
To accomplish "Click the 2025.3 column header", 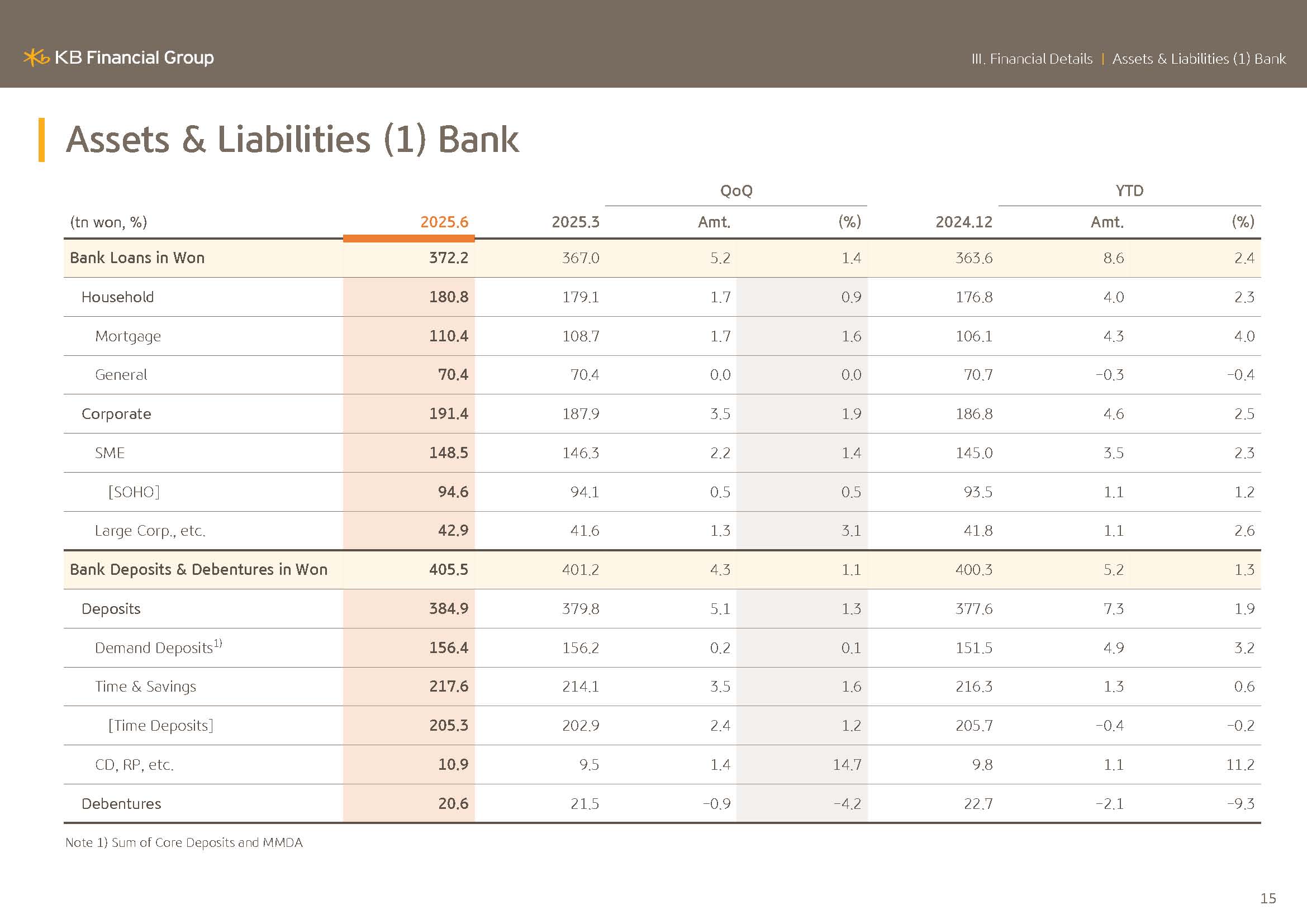I will (575, 222).
